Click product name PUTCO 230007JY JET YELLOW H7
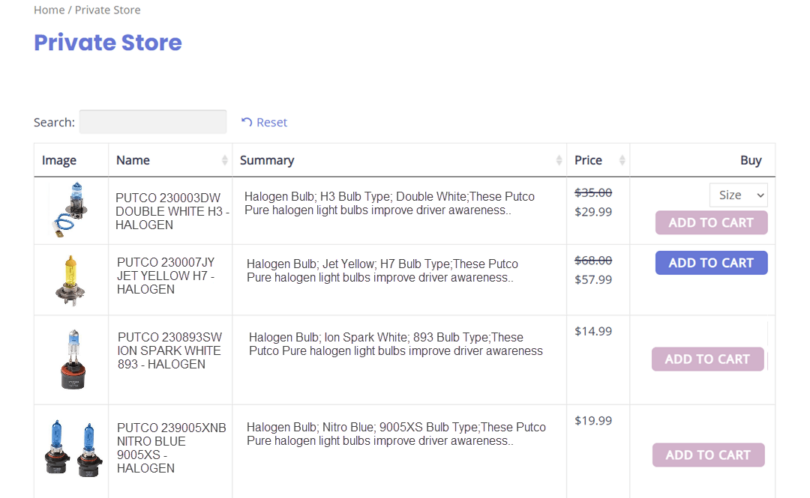810x498 pixels. [166, 276]
